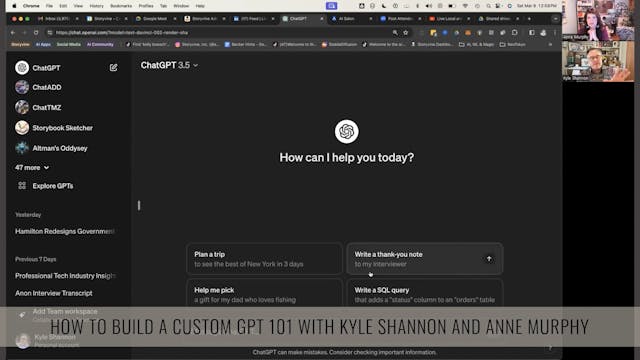This screenshot has width=640, height=360.
Task: Click the menu bar date and time
Action: pyautogui.click(x=537, y=6)
